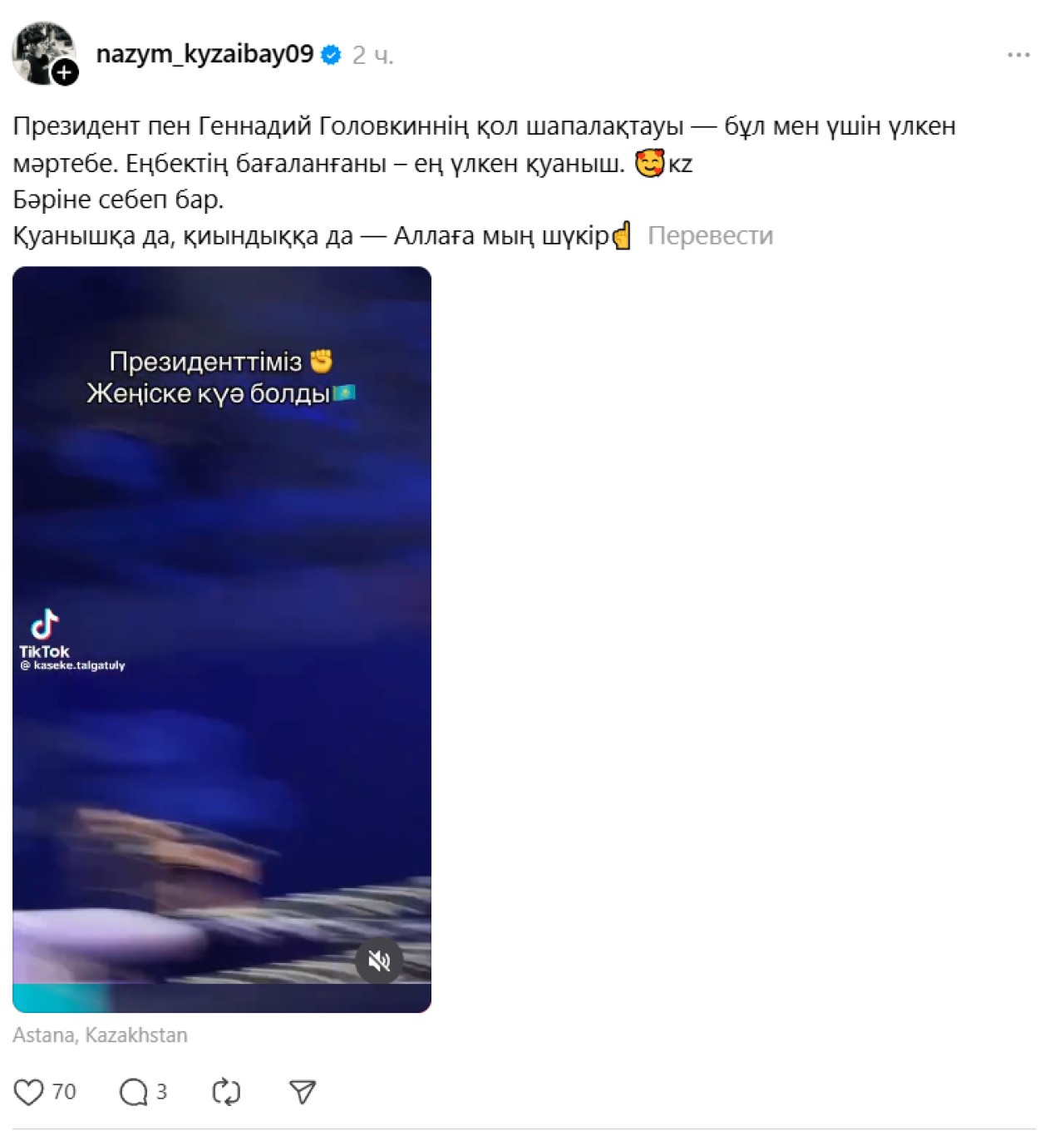Image resolution: width=1064 pixels, height=1131 pixels.
Task: Repost using the circular arrows icon
Action: tap(226, 1092)
